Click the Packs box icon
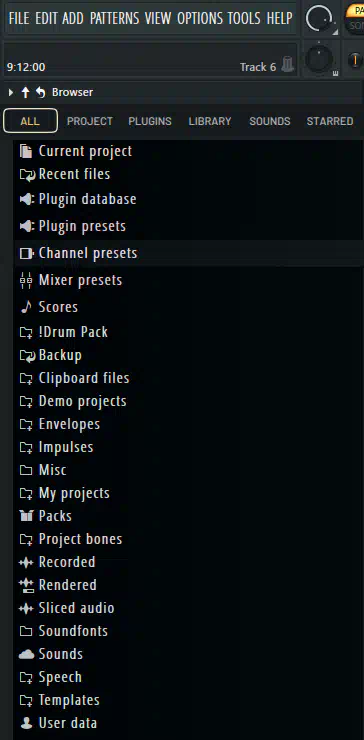The width and height of the screenshot is (364, 740). click(26, 516)
